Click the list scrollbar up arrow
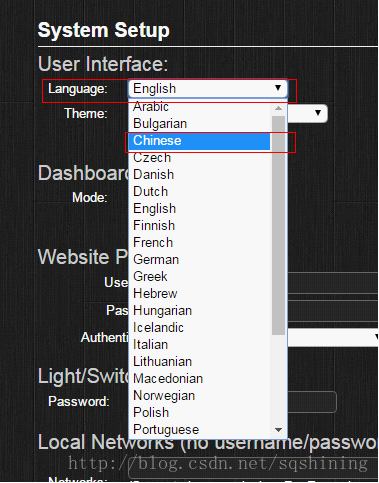This screenshot has height=483, width=379. coord(278,108)
